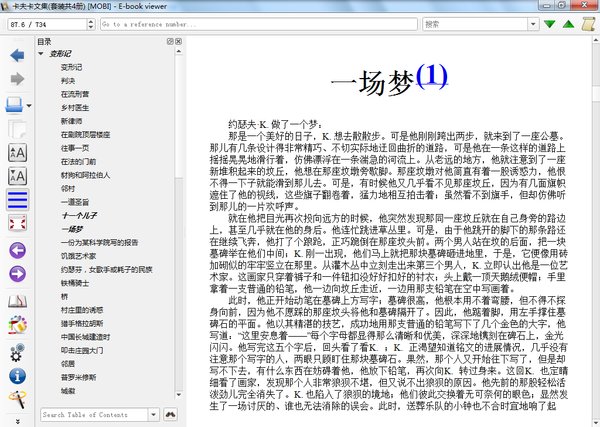Image resolution: width=600 pixels, height=427 pixels.
Task: Toggle full screen mode icon
Action: click(x=17, y=223)
